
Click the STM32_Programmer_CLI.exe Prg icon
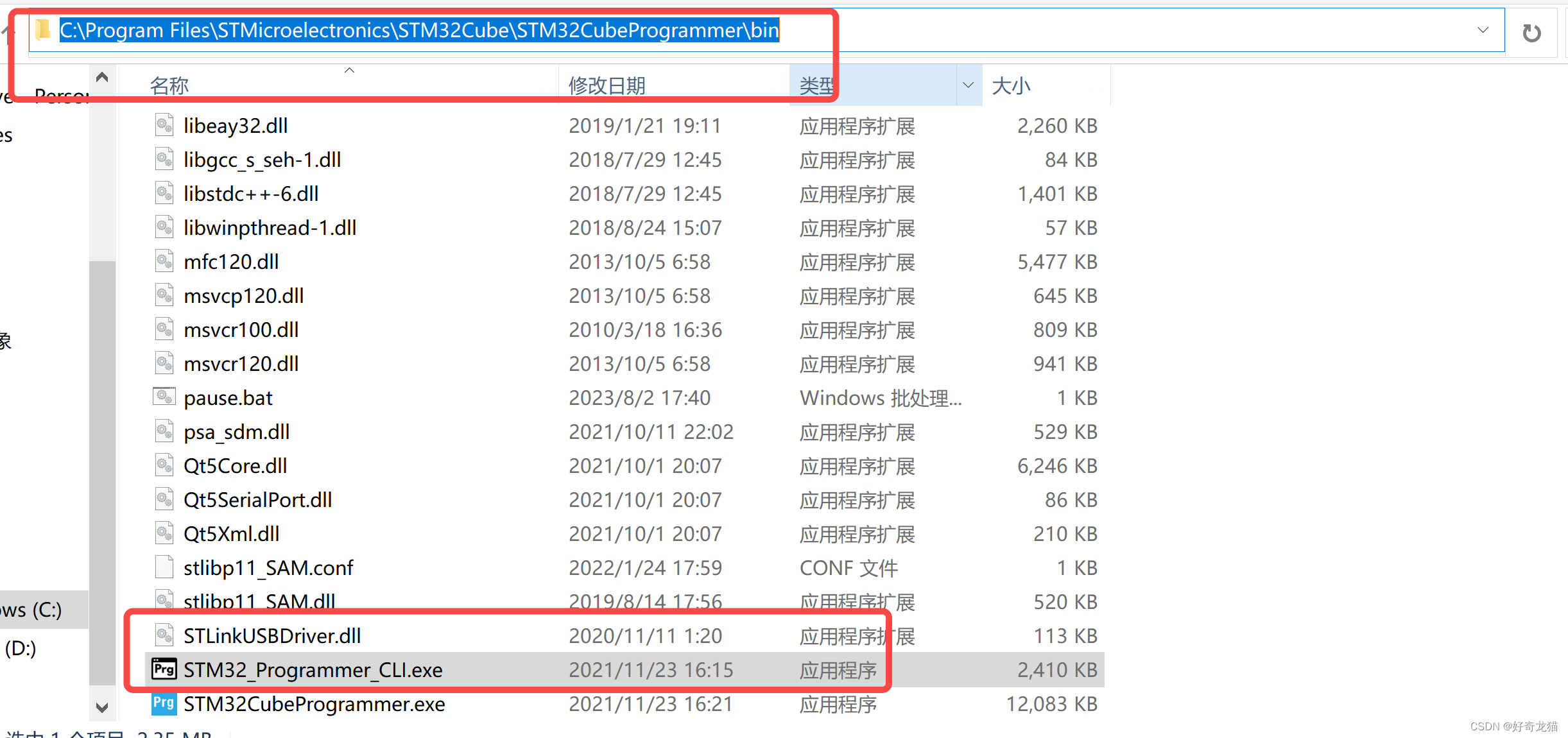pos(164,669)
